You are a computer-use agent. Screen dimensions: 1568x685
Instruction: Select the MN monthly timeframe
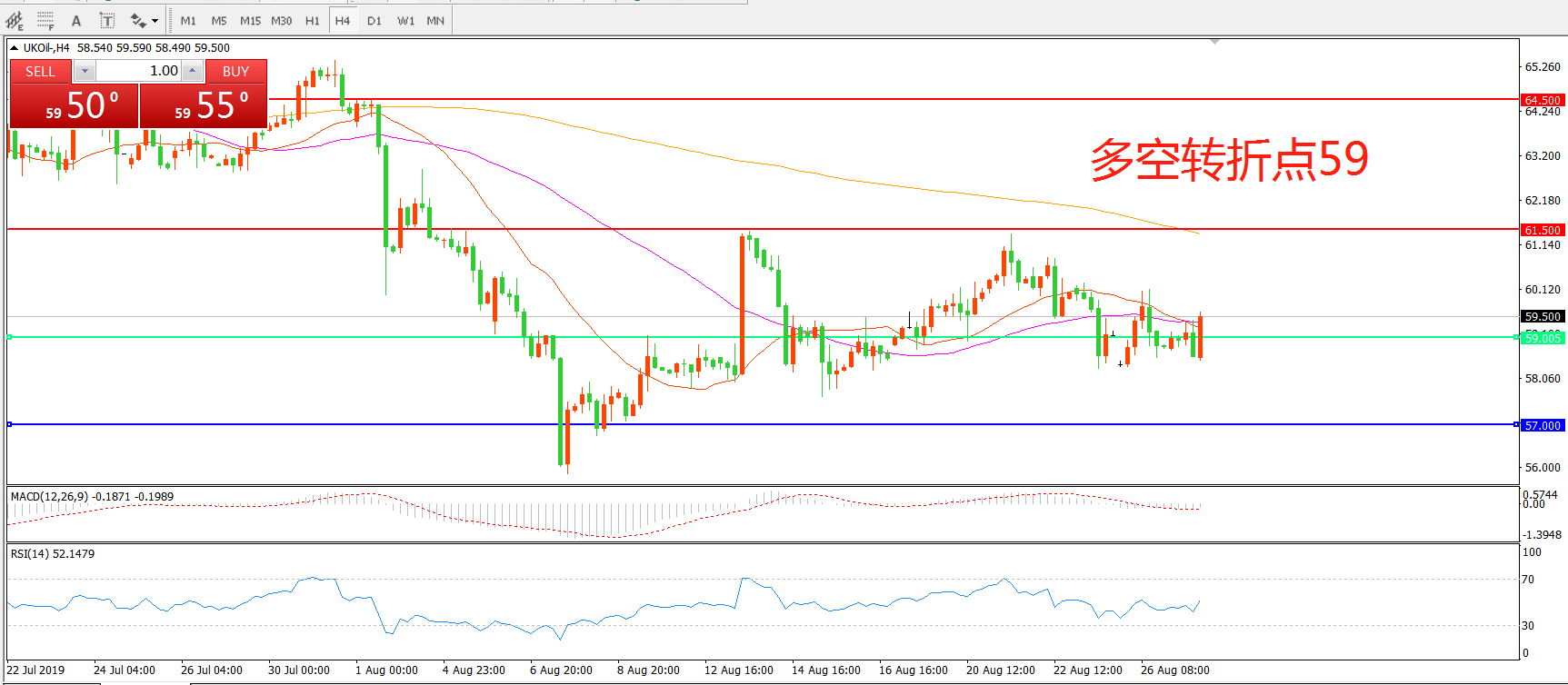[x=435, y=20]
